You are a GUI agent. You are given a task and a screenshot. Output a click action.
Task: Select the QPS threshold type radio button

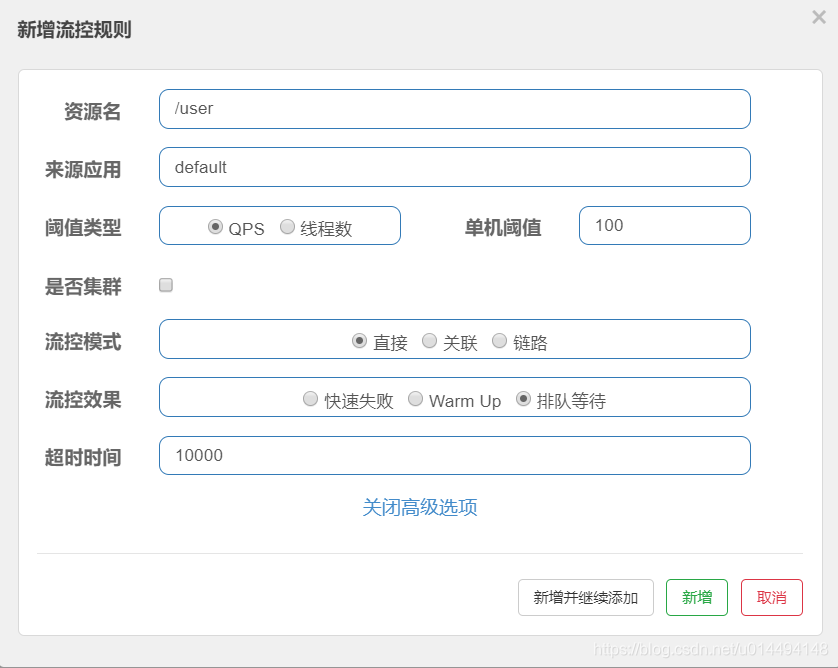tap(215, 226)
